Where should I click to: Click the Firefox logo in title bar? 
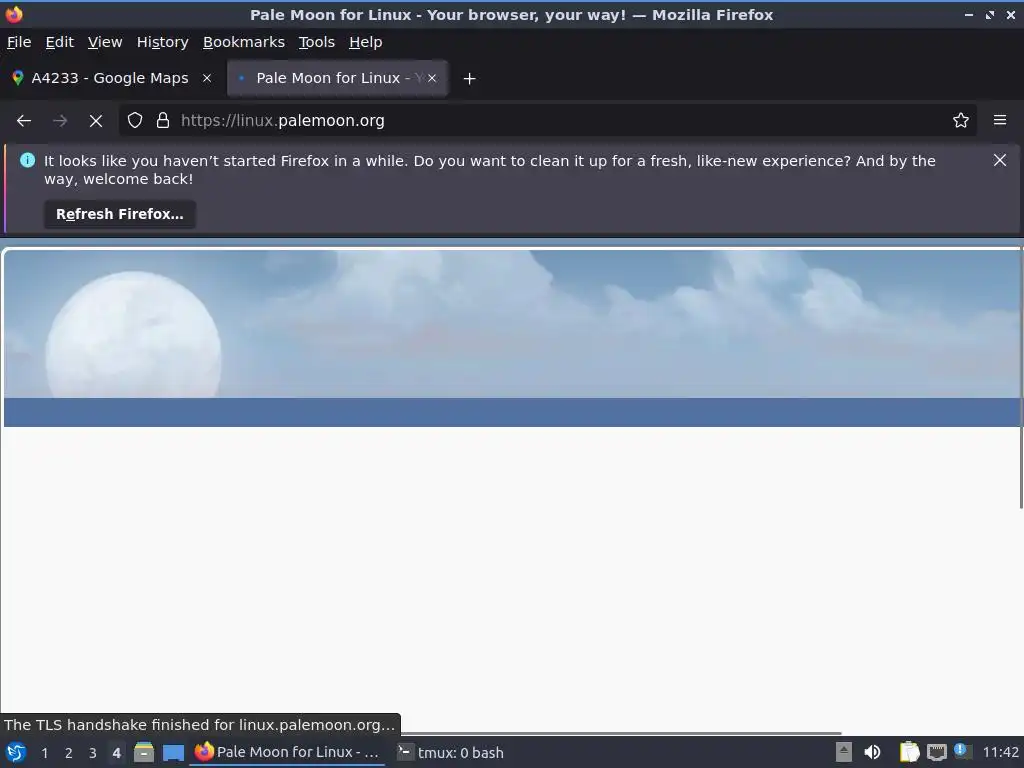coord(14,14)
